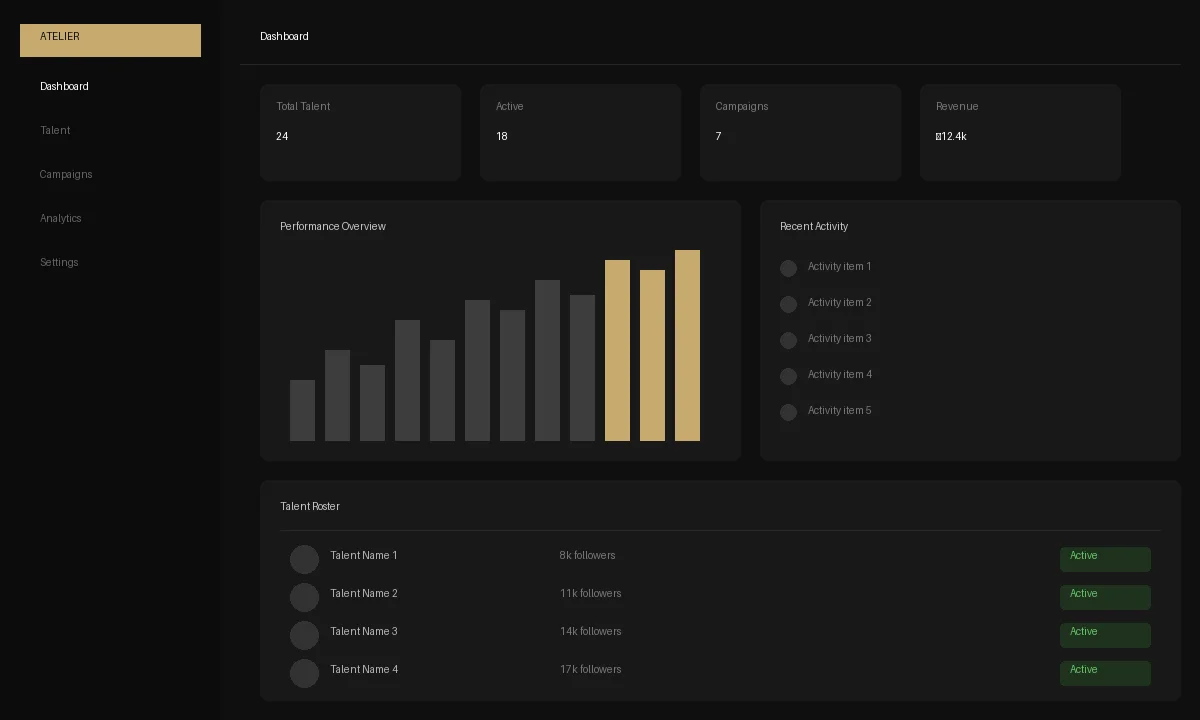Open Talent Name 3's avatar
This screenshot has height=720, width=1200.
[x=304, y=635]
